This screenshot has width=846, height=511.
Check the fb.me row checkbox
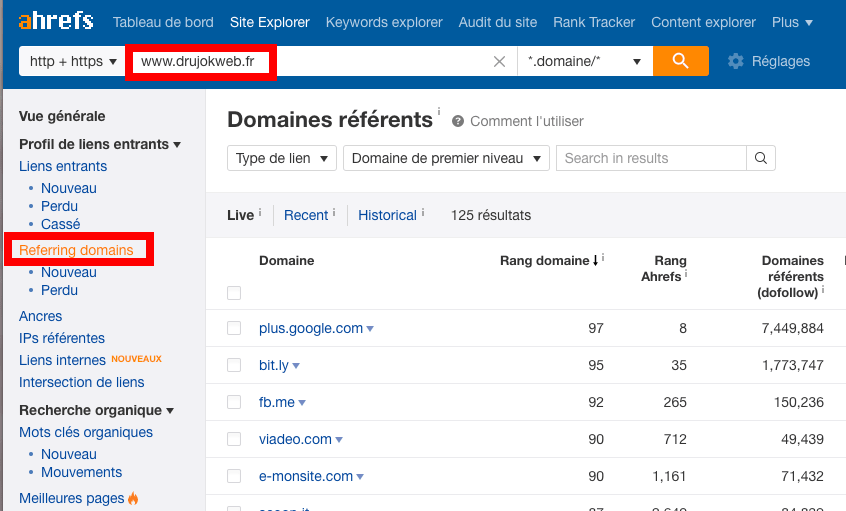click(234, 402)
